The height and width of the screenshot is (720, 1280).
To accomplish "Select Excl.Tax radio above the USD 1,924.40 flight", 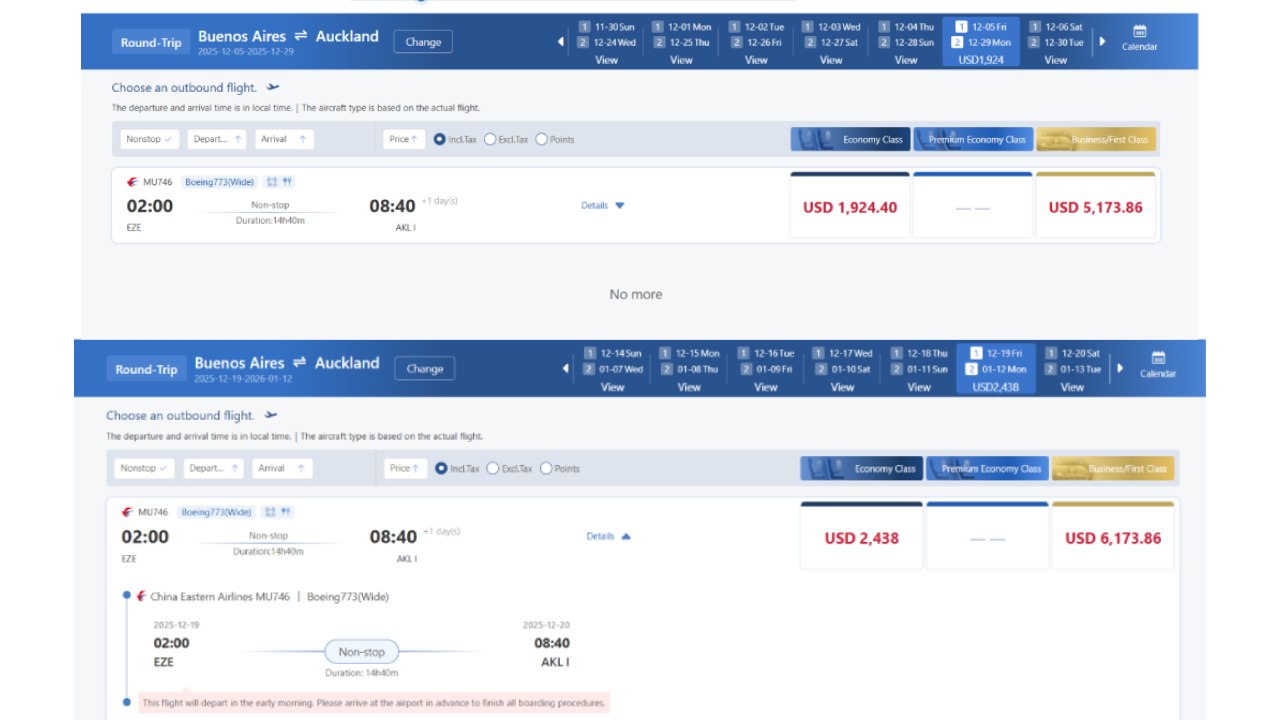I will (x=490, y=139).
